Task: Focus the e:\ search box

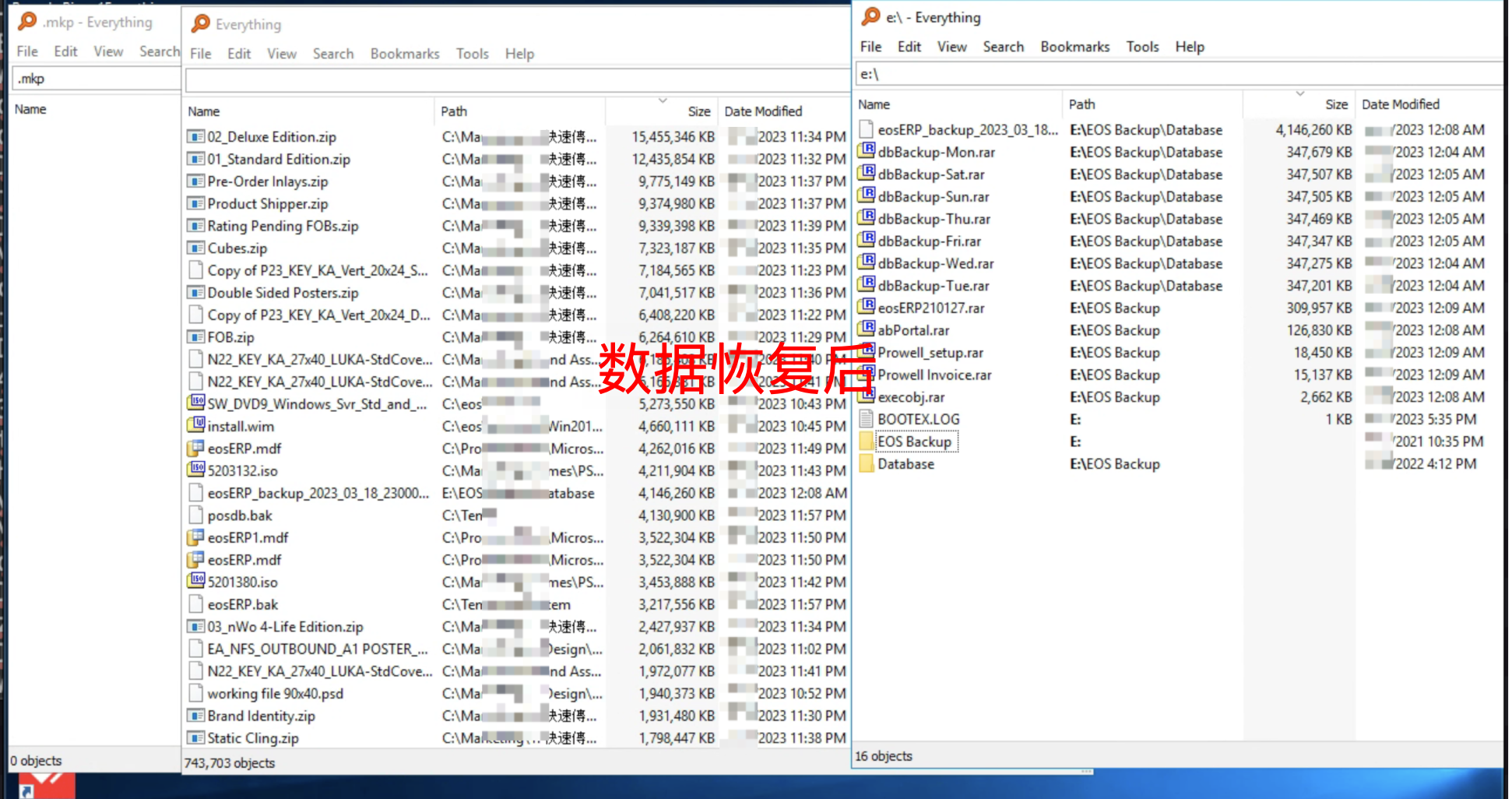Action: click(x=1179, y=74)
